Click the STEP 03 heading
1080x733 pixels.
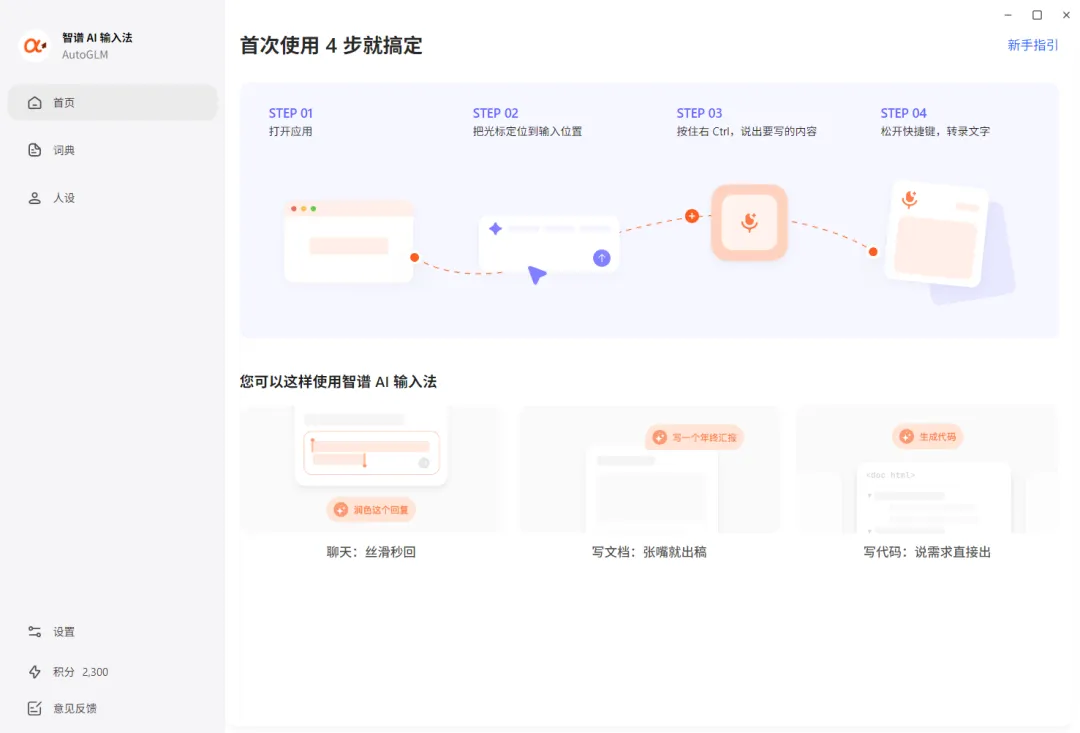[699, 113]
